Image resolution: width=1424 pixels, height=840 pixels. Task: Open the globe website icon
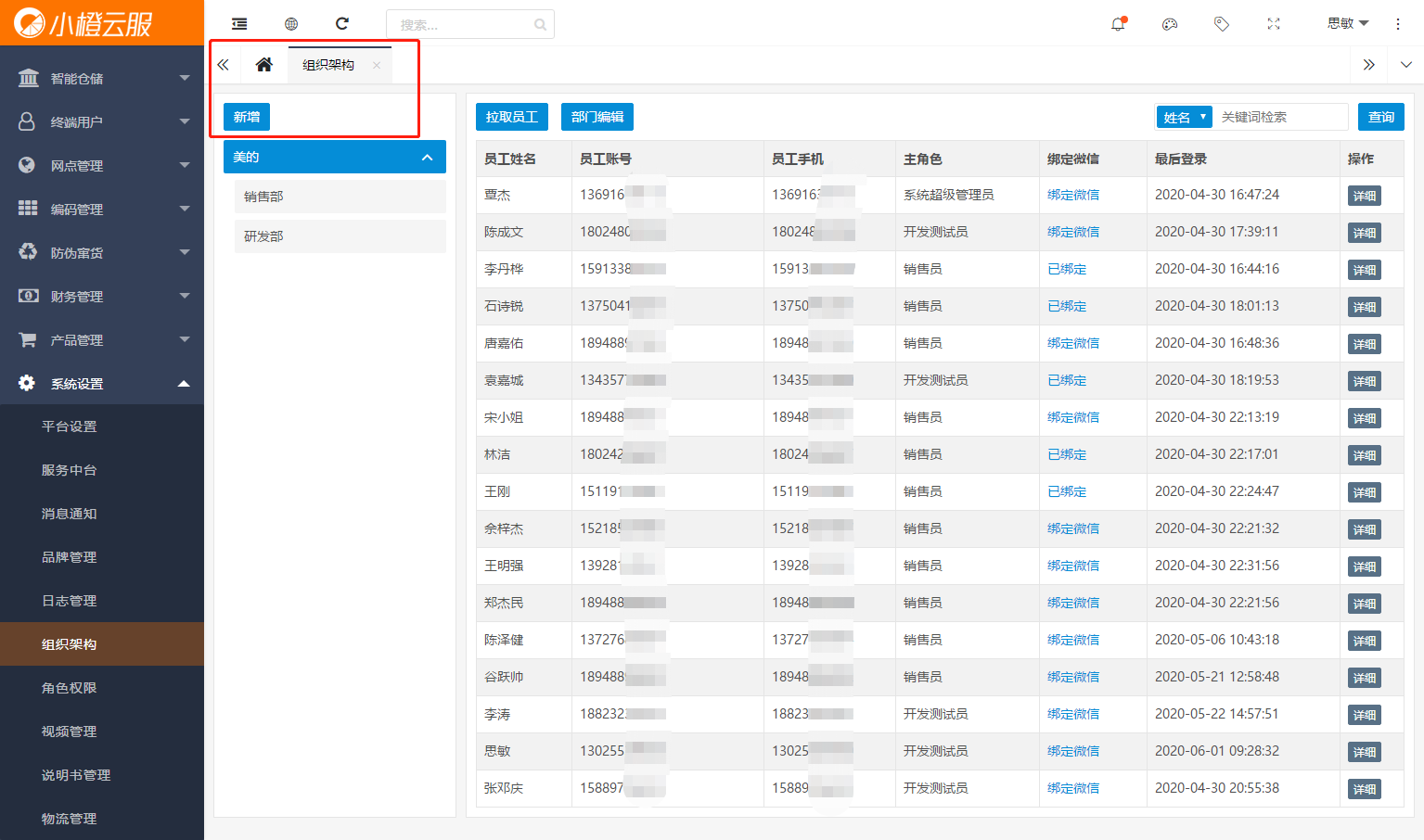(x=291, y=24)
